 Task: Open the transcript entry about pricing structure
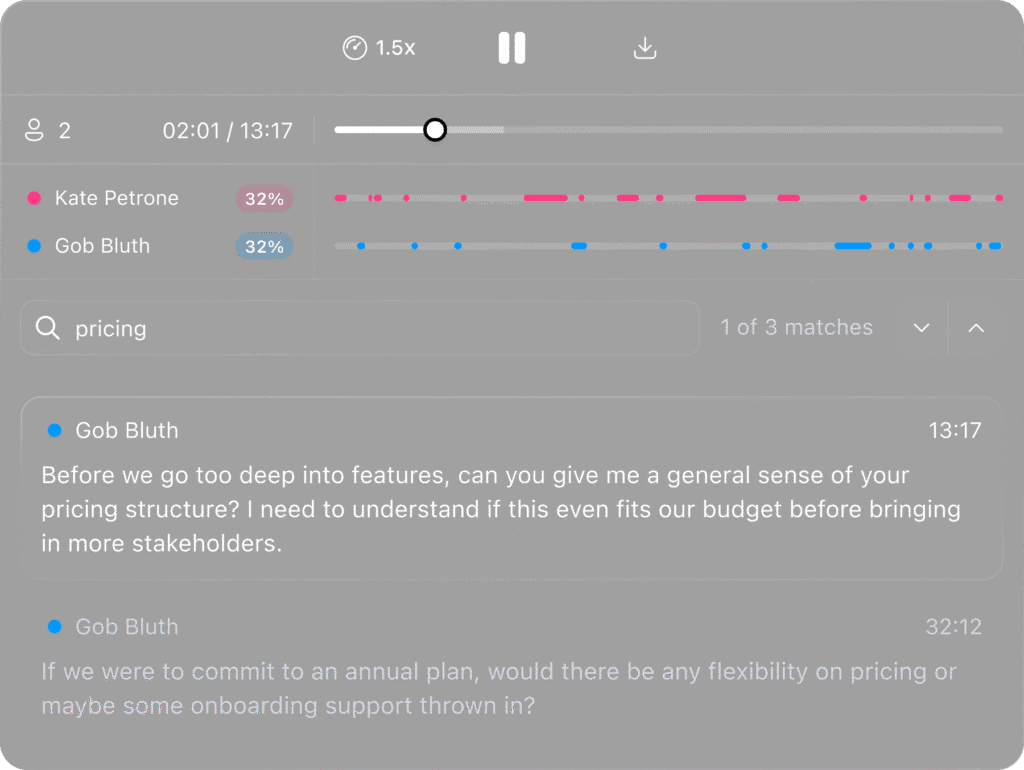click(500, 509)
